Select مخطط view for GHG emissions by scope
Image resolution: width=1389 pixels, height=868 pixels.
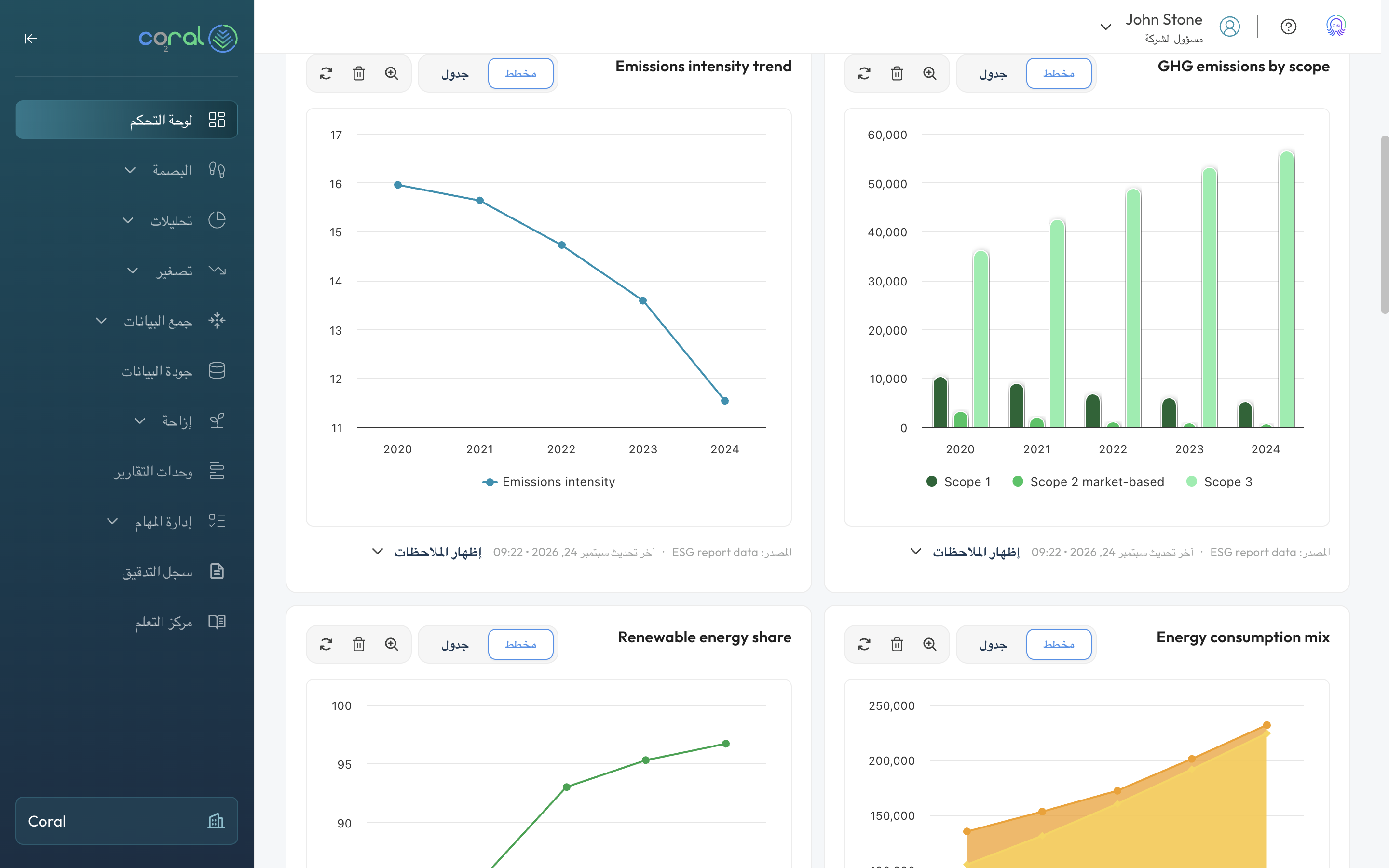click(1059, 73)
